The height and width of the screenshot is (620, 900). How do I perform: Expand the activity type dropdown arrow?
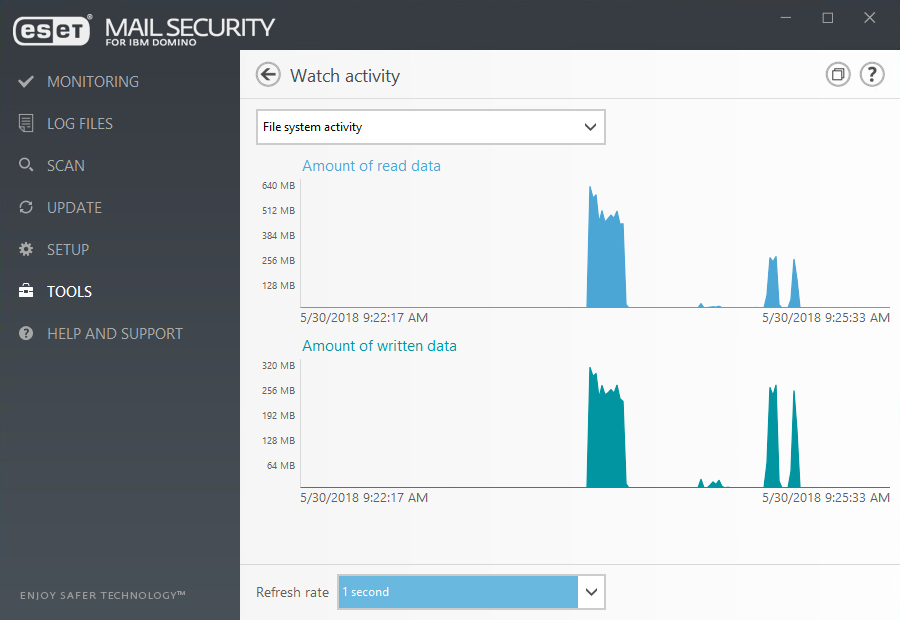590,127
